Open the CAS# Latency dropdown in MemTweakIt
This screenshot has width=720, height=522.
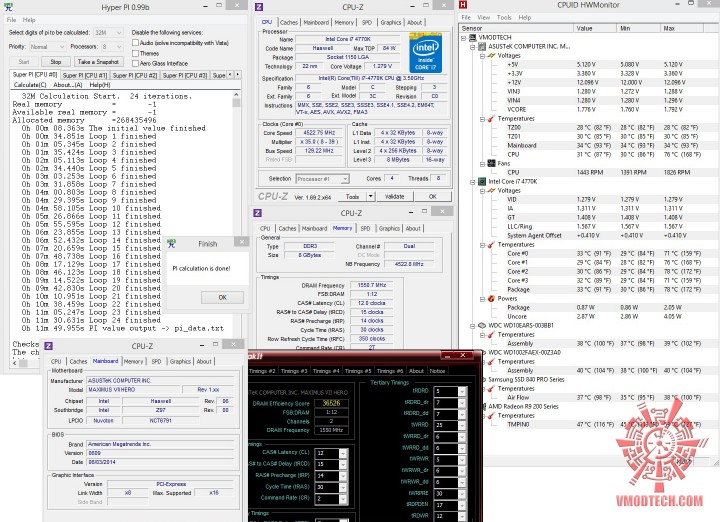(343, 453)
